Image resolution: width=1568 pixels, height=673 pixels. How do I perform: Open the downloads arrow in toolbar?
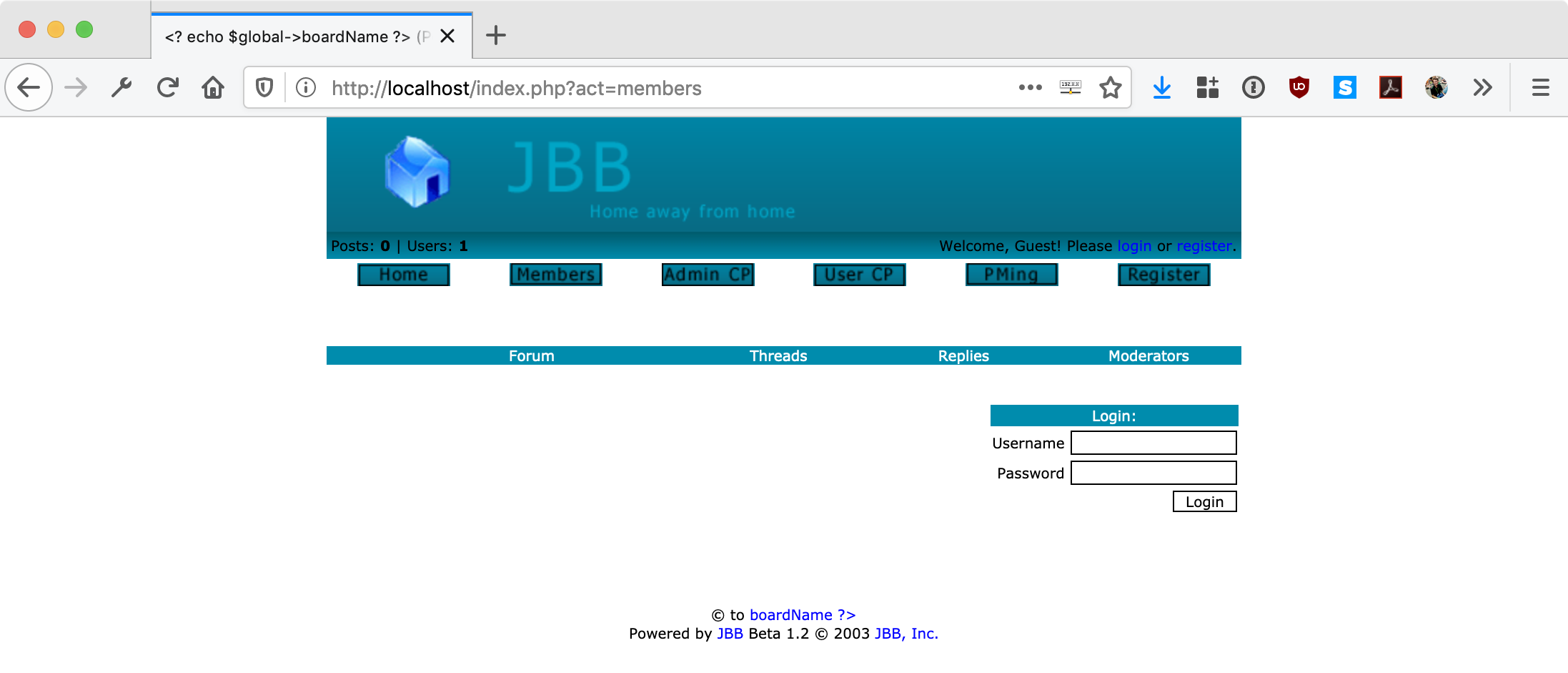click(1162, 88)
